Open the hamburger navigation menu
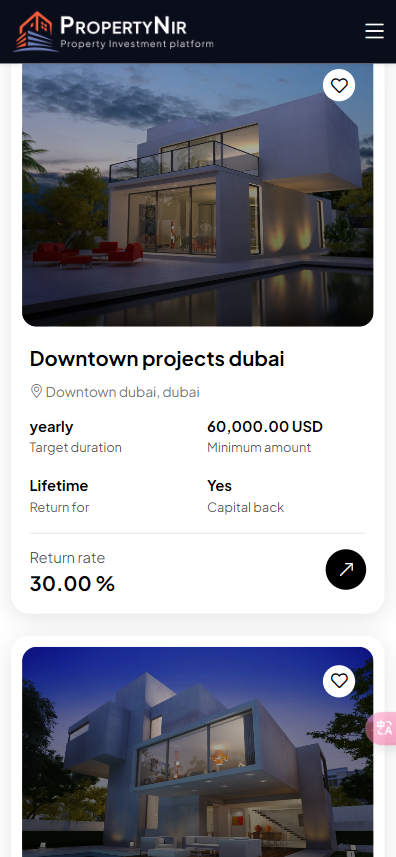The width and height of the screenshot is (396, 857). coord(374,31)
